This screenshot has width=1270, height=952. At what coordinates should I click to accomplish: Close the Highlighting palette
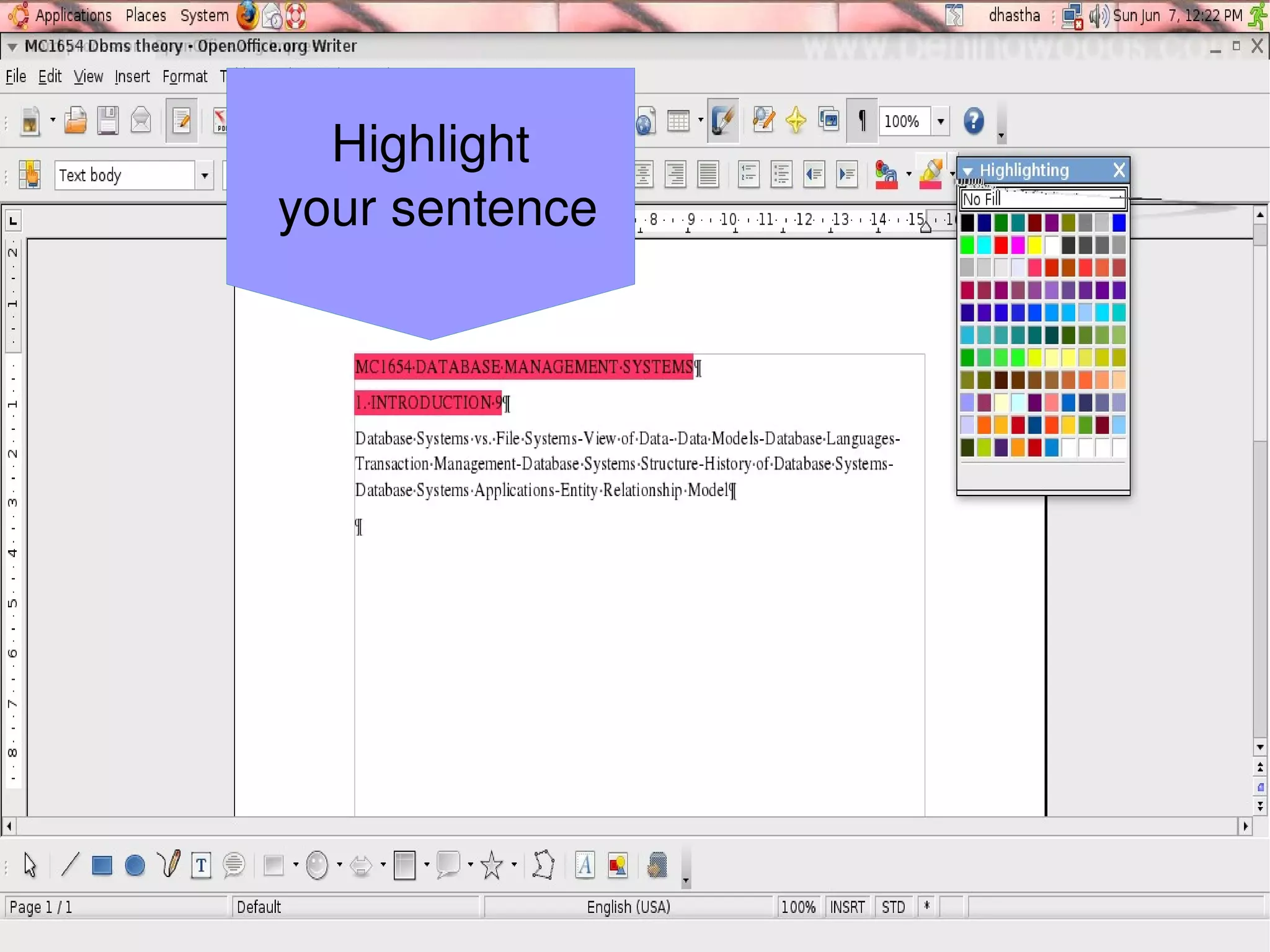click(1119, 170)
